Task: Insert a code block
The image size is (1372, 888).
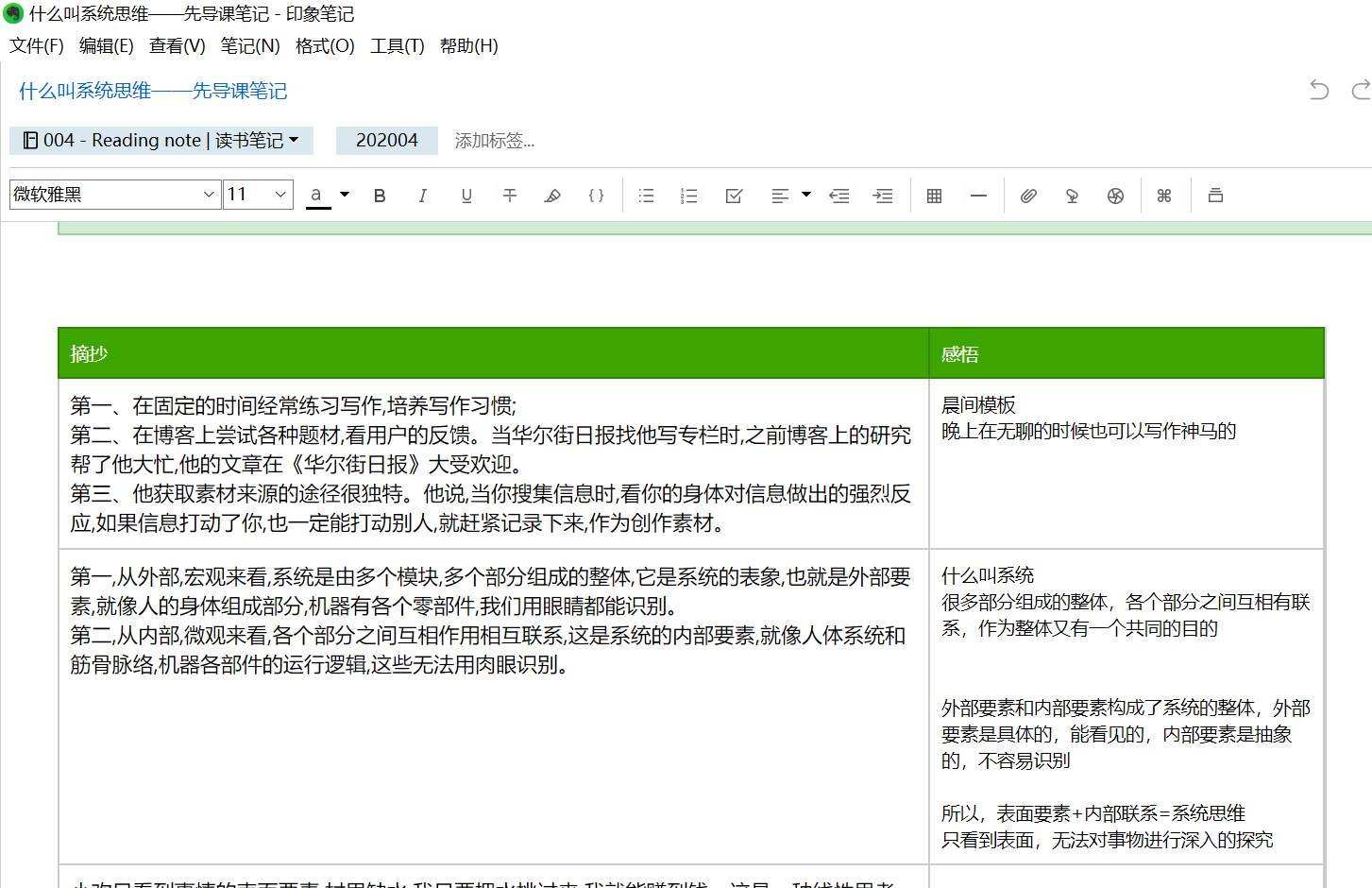Action: [596, 196]
